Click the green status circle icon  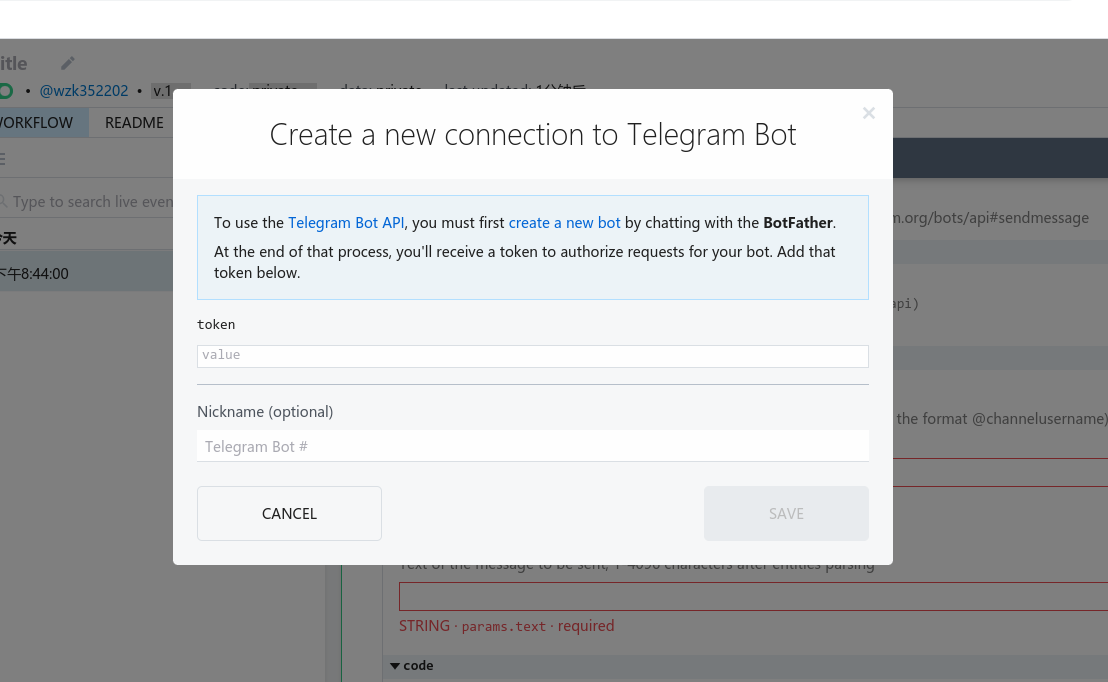(x=6, y=90)
